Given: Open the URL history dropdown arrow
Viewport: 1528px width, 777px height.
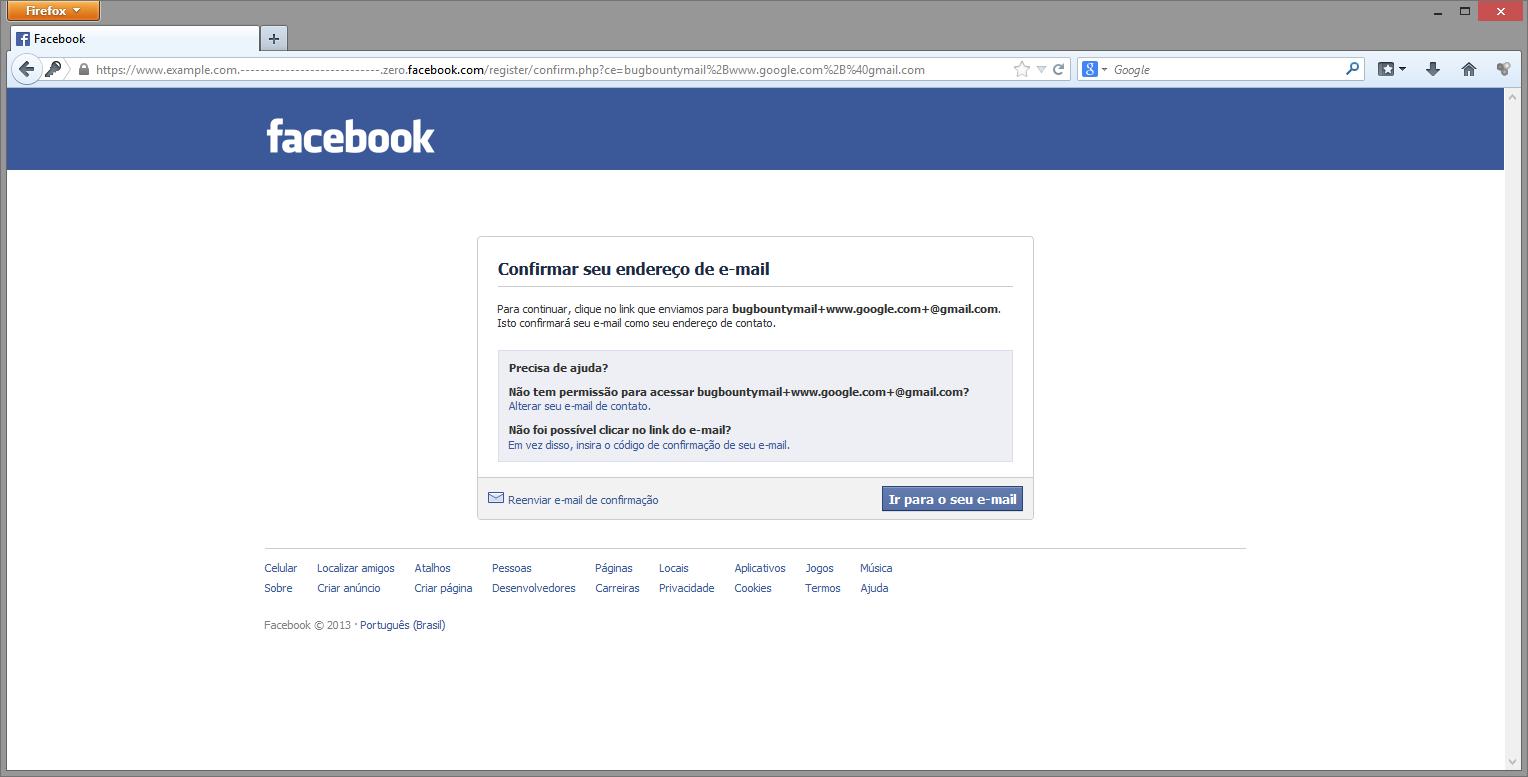Looking at the screenshot, I should (x=1041, y=70).
